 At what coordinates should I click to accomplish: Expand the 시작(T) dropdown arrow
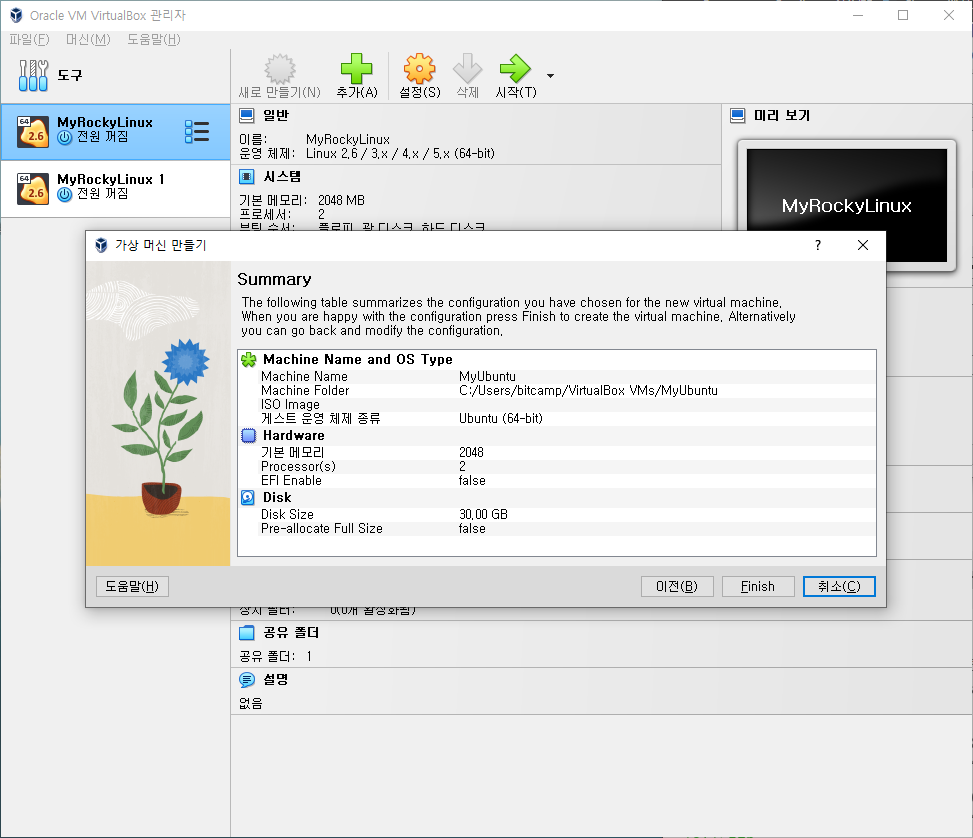pyautogui.click(x=550, y=76)
